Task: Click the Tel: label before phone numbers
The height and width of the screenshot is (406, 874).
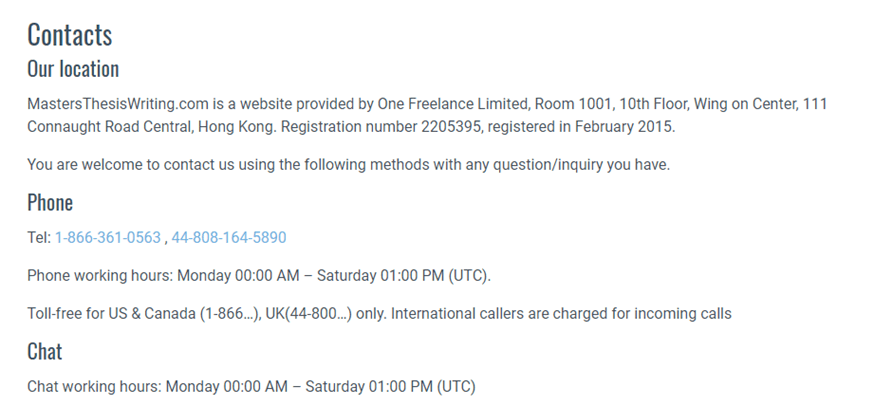Action: [x=40, y=238]
